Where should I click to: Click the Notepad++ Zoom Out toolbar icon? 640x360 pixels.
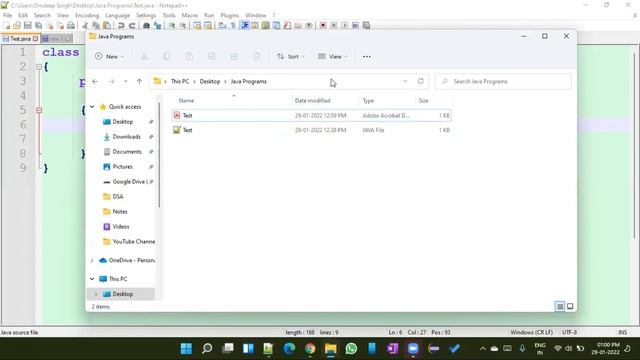(x=182, y=25)
